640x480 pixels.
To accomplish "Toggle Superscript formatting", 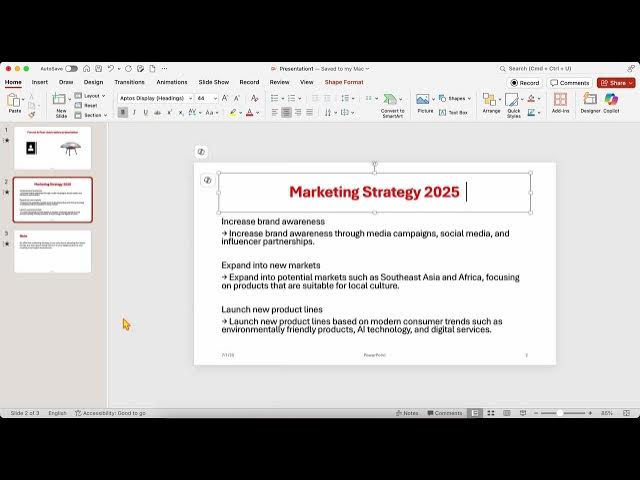I will [x=169, y=112].
